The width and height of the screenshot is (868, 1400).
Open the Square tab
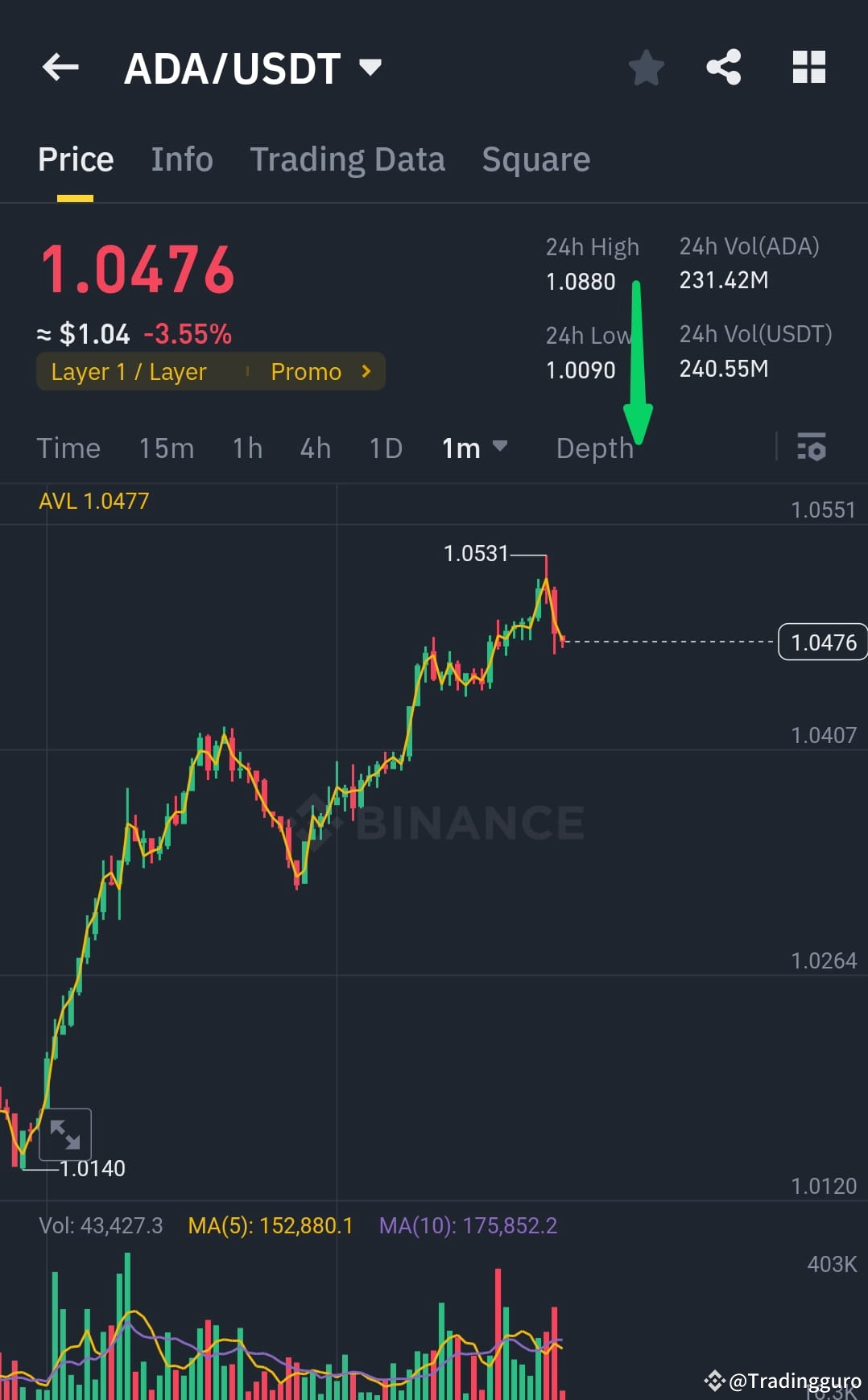[535, 159]
